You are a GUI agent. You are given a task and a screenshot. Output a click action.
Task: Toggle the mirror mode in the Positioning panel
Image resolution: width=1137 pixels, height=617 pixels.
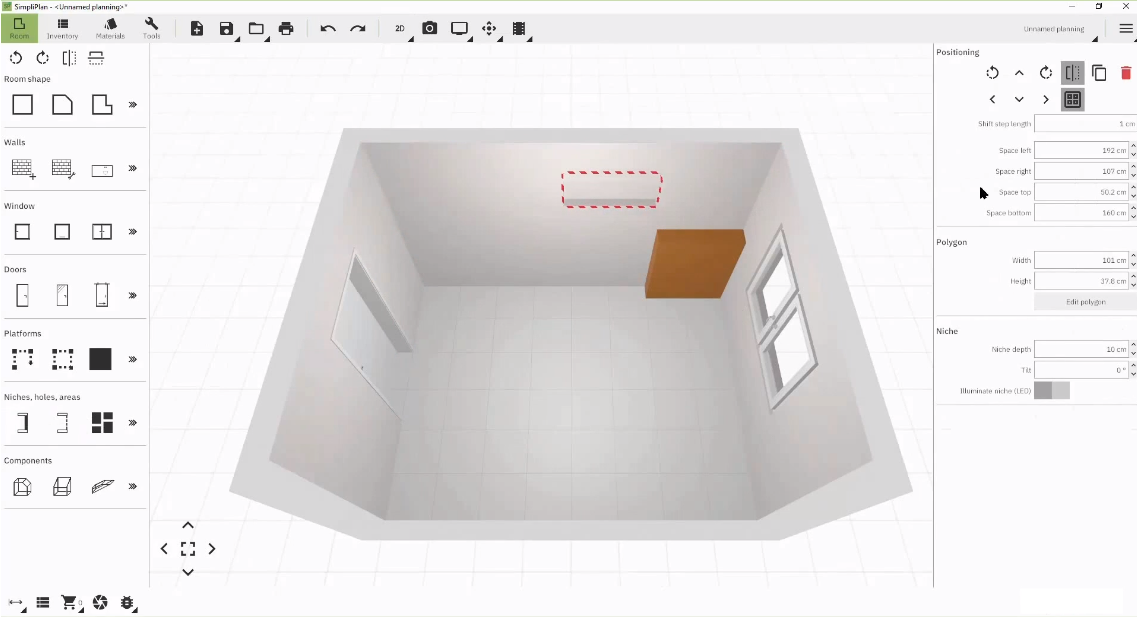[1072, 72]
